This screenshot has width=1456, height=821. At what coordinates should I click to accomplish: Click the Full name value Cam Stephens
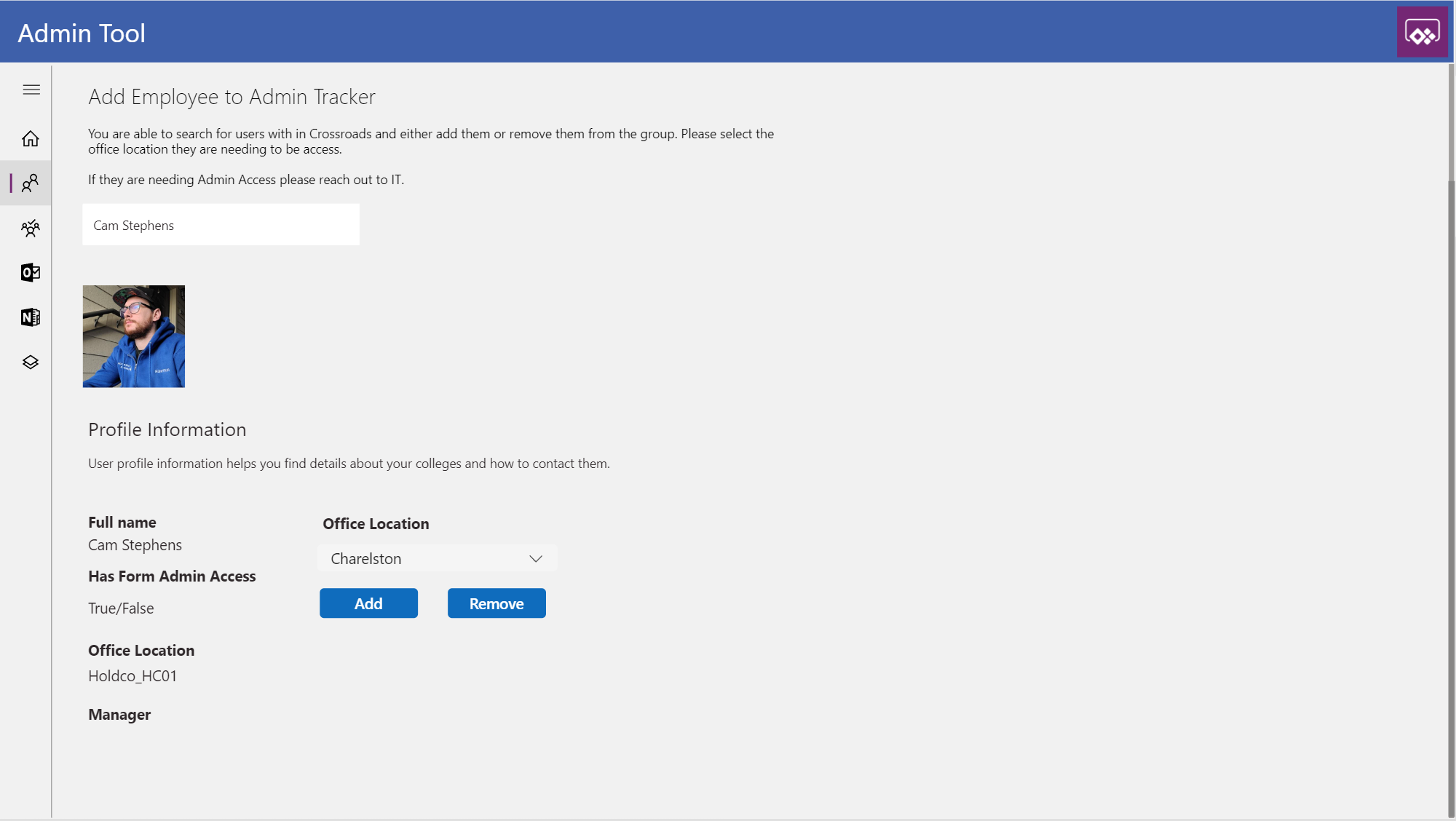[135, 545]
